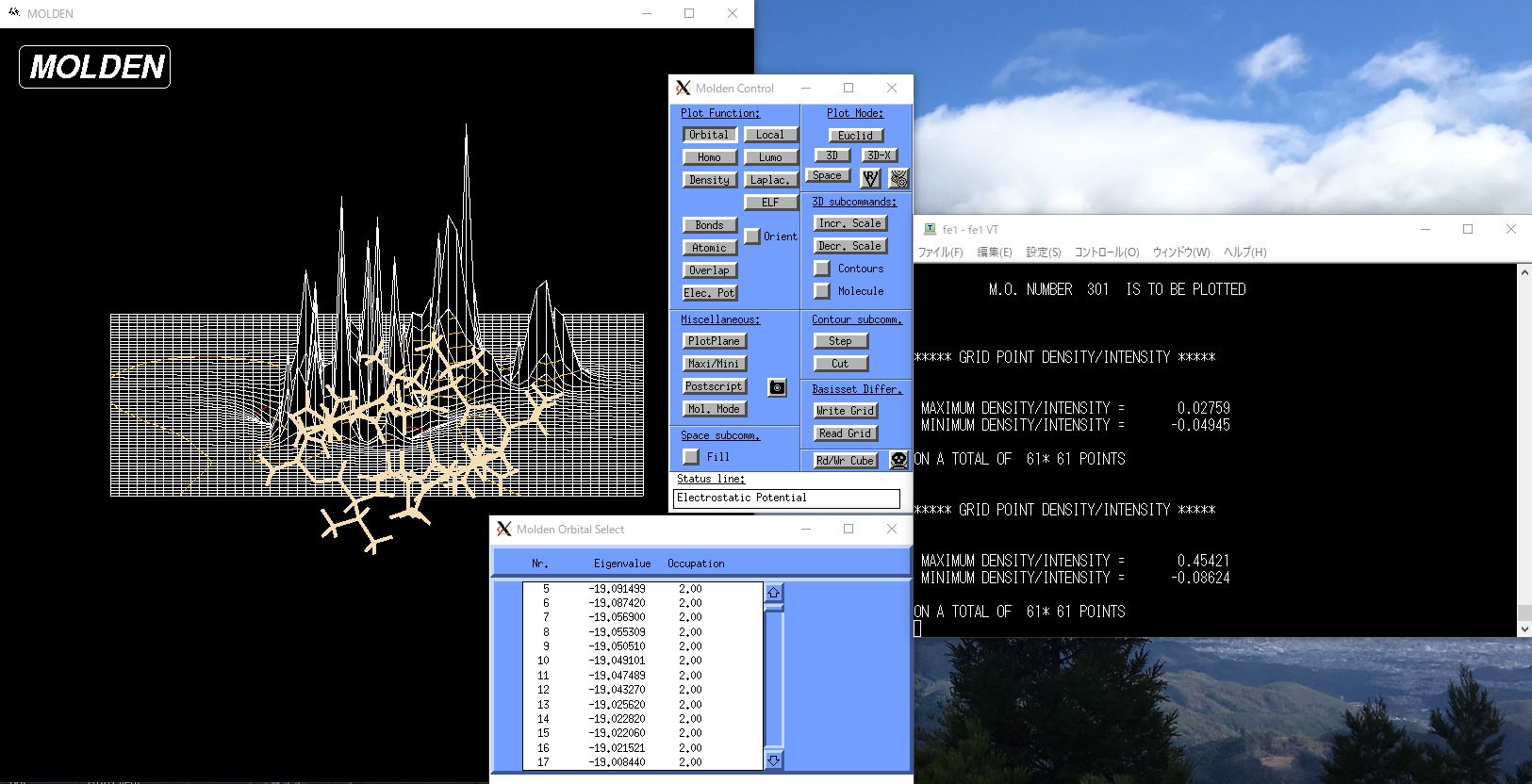Click the fe1 VT terminal title icon
This screenshot has width=1532, height=784.
pyautogui.click(x=931, y=229)
